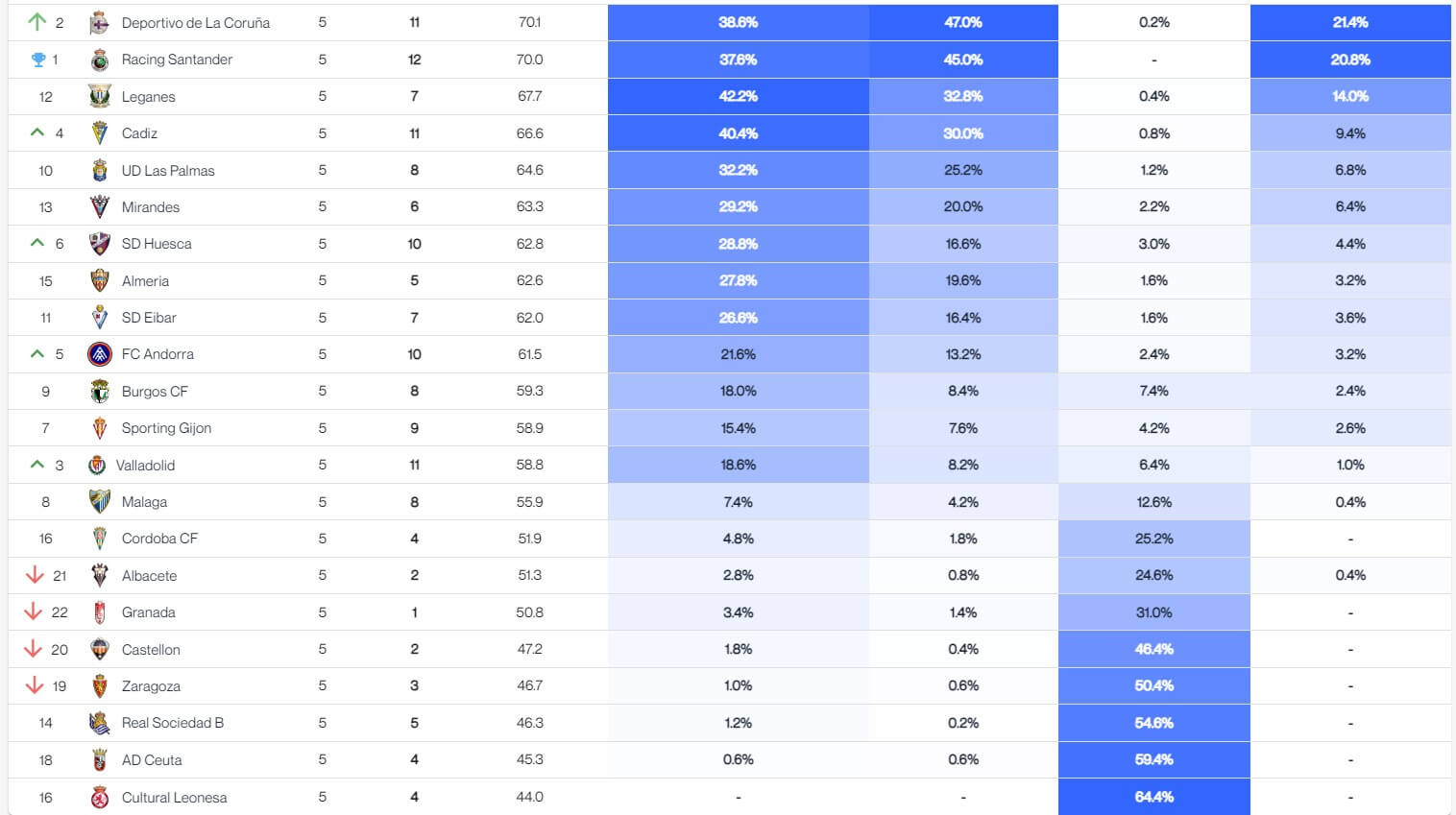
Task: Click the 42.2% cell in Leganes row
Action: [738, 96]
